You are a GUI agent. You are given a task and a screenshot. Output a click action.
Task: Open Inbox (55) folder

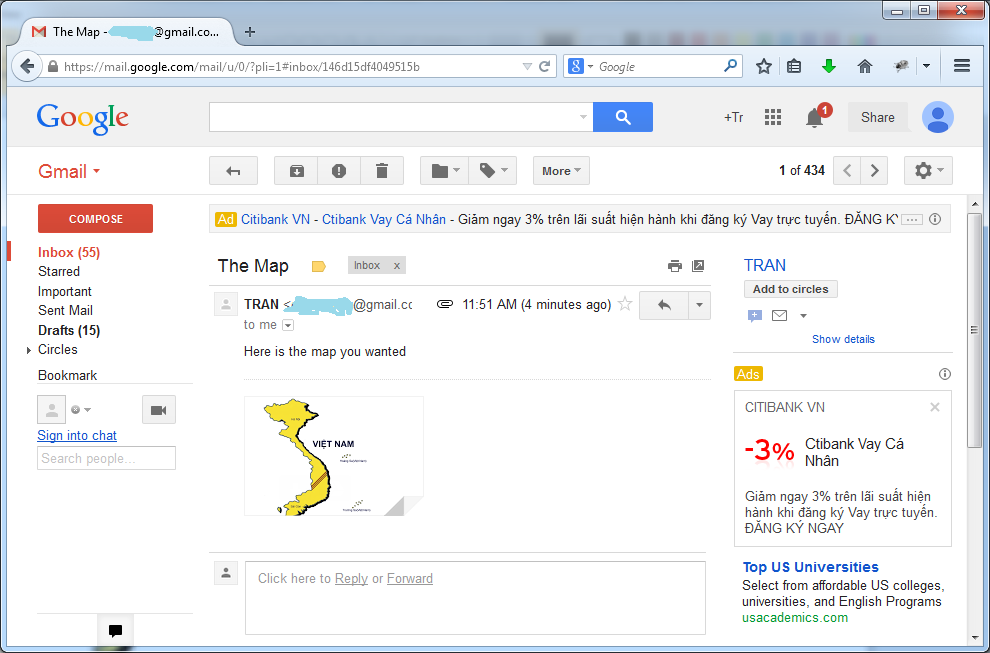(x=69, y=253)
